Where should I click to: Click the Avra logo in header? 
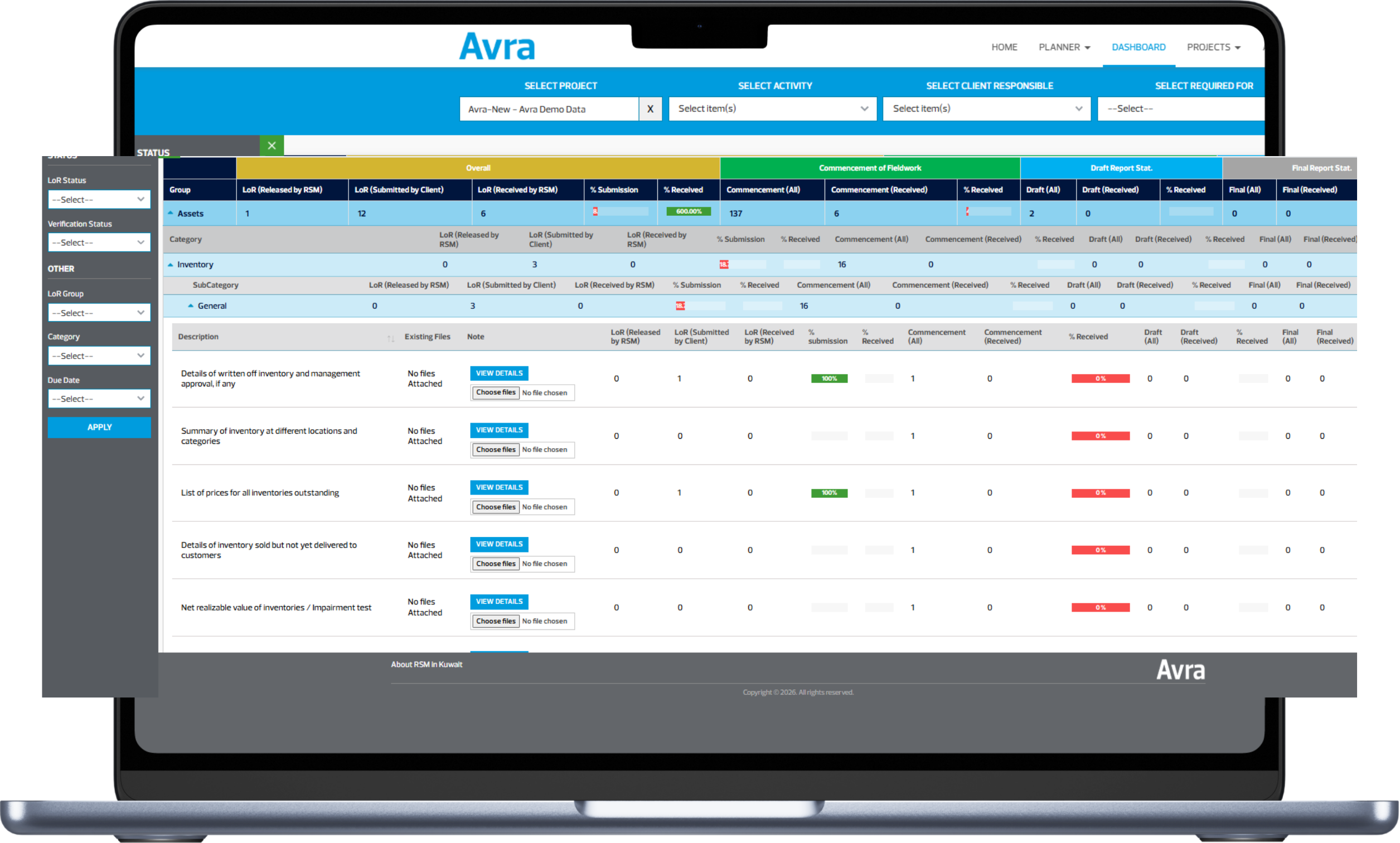click(497, 46)
